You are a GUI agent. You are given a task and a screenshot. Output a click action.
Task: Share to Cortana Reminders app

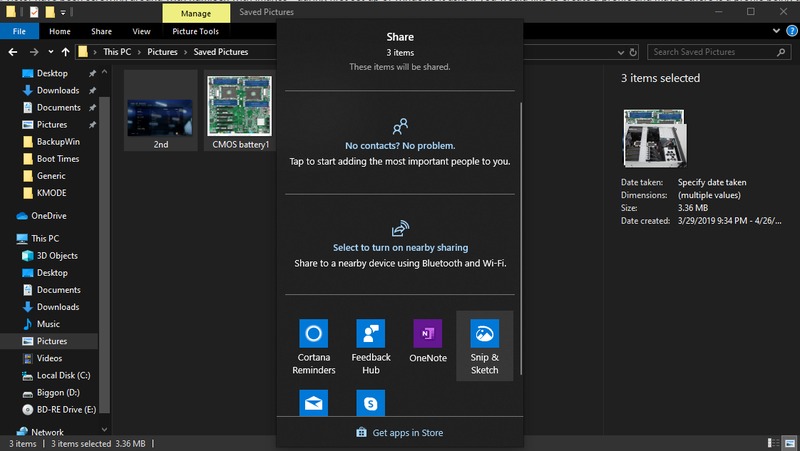(x=313, y=346)
